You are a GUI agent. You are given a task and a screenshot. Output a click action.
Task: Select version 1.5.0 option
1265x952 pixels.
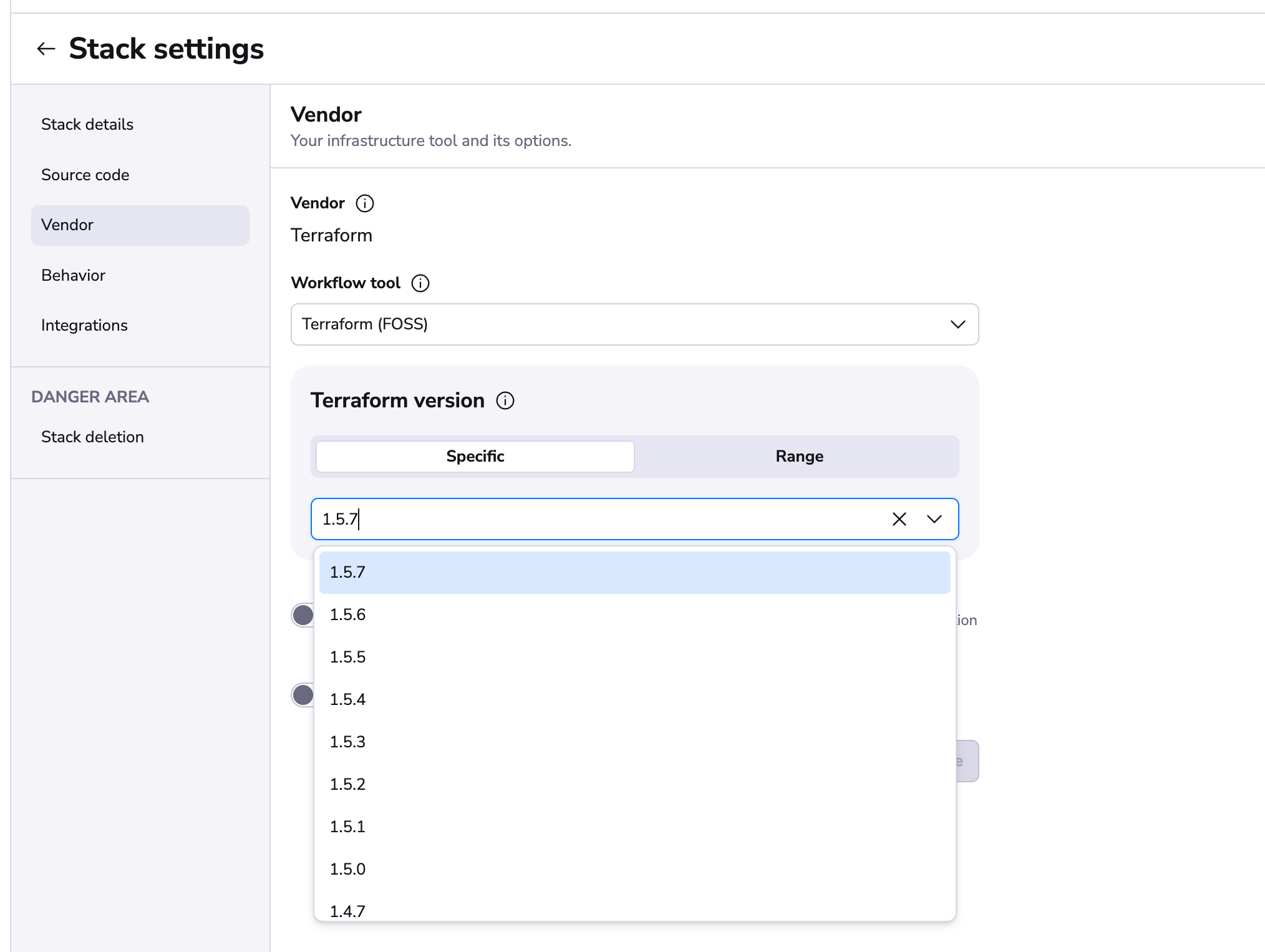pyautogui.click(x=634, y=869)
